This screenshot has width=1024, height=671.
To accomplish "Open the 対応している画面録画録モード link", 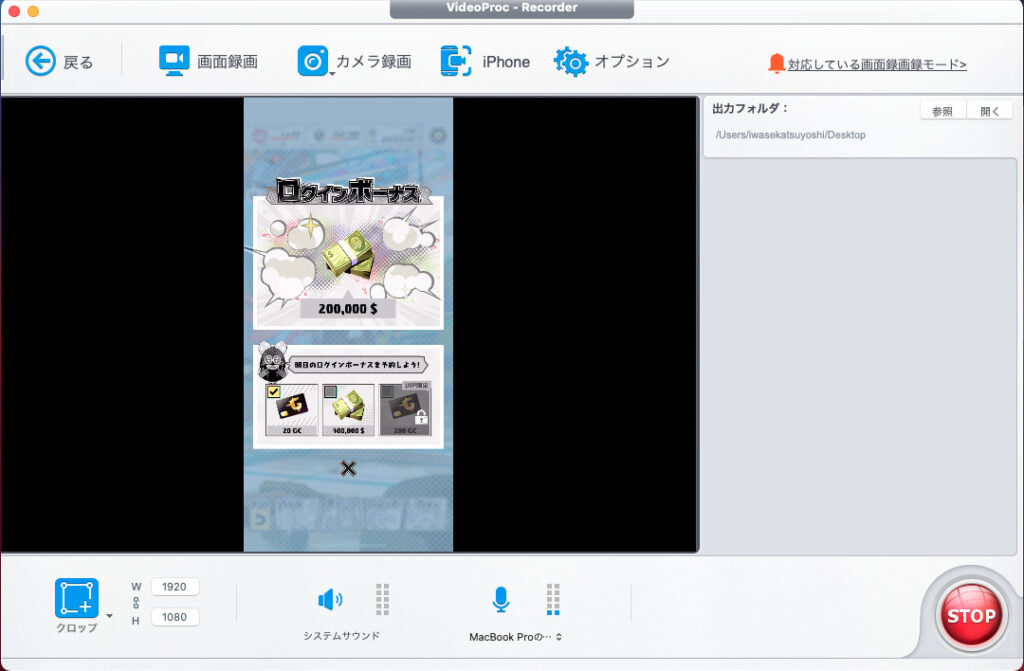I will pos(876,64).
